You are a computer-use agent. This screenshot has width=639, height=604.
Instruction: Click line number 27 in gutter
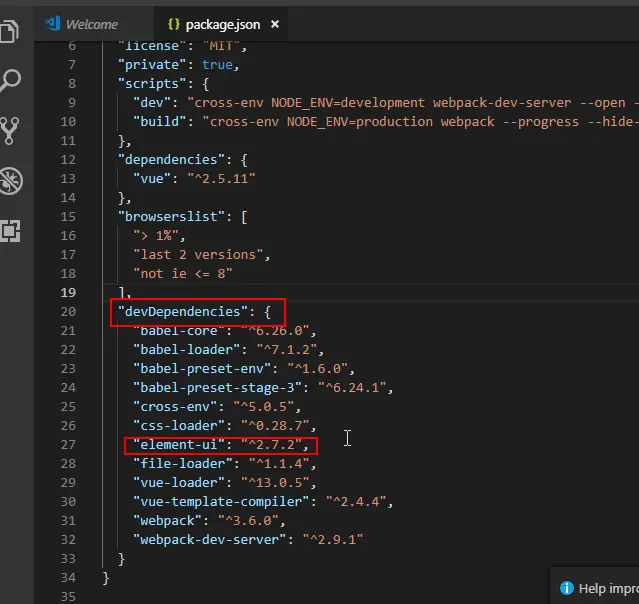68,444
